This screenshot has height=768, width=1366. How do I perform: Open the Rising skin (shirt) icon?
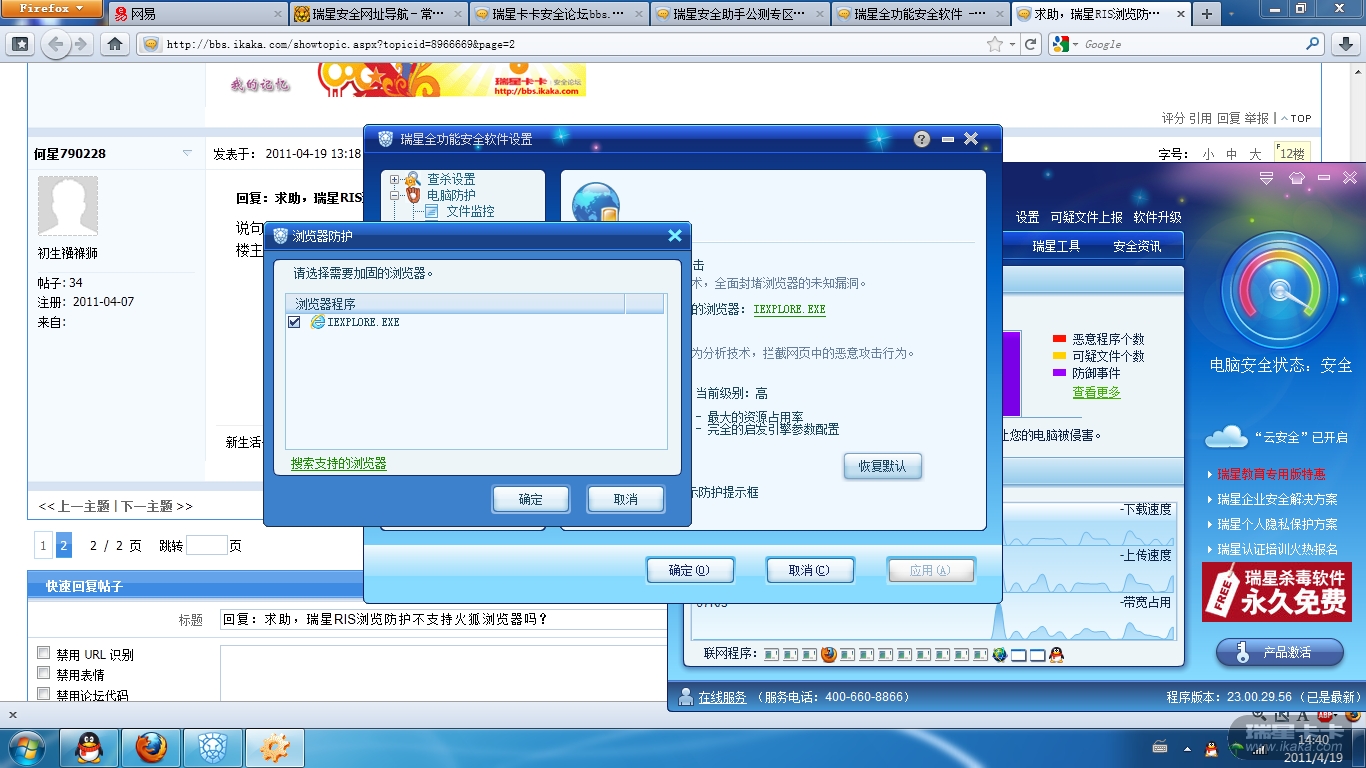(x=1297, y=178)
